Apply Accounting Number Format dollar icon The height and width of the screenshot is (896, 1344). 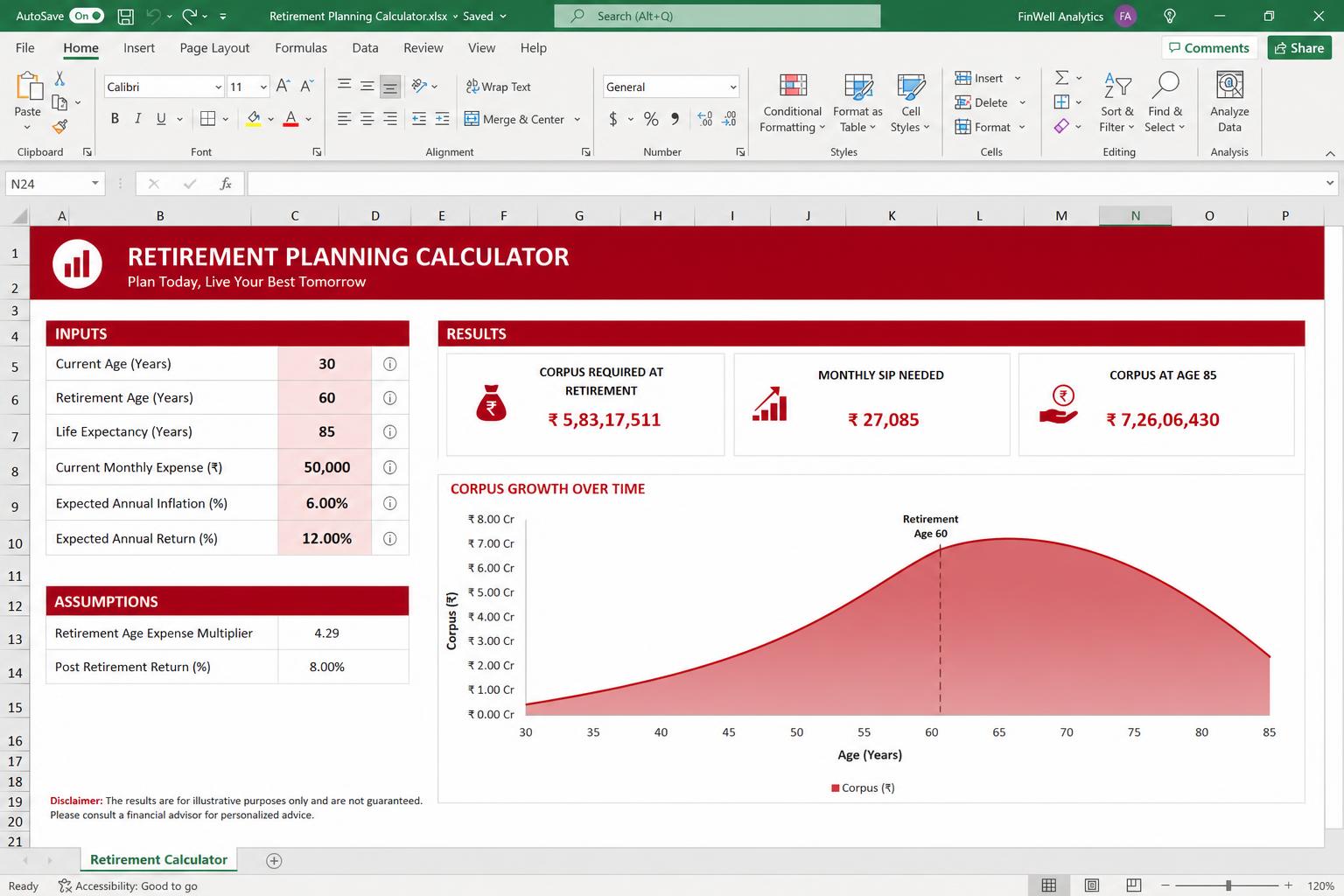point(612,118)
